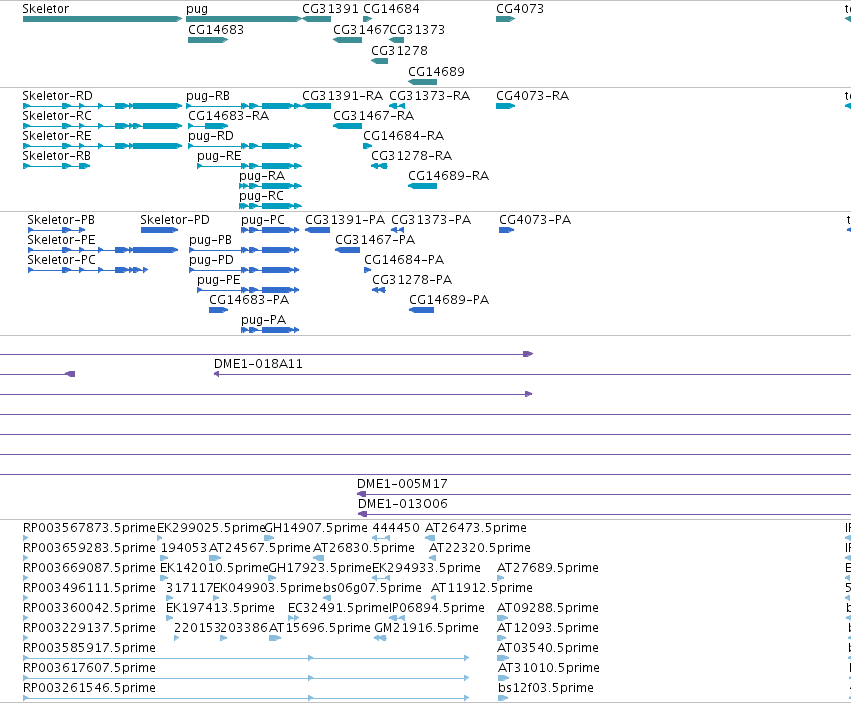The width and height of the screenshot is (851, 703).
Task: Select the Skeletor-RD transcript
Action: [x=102, y=106]
